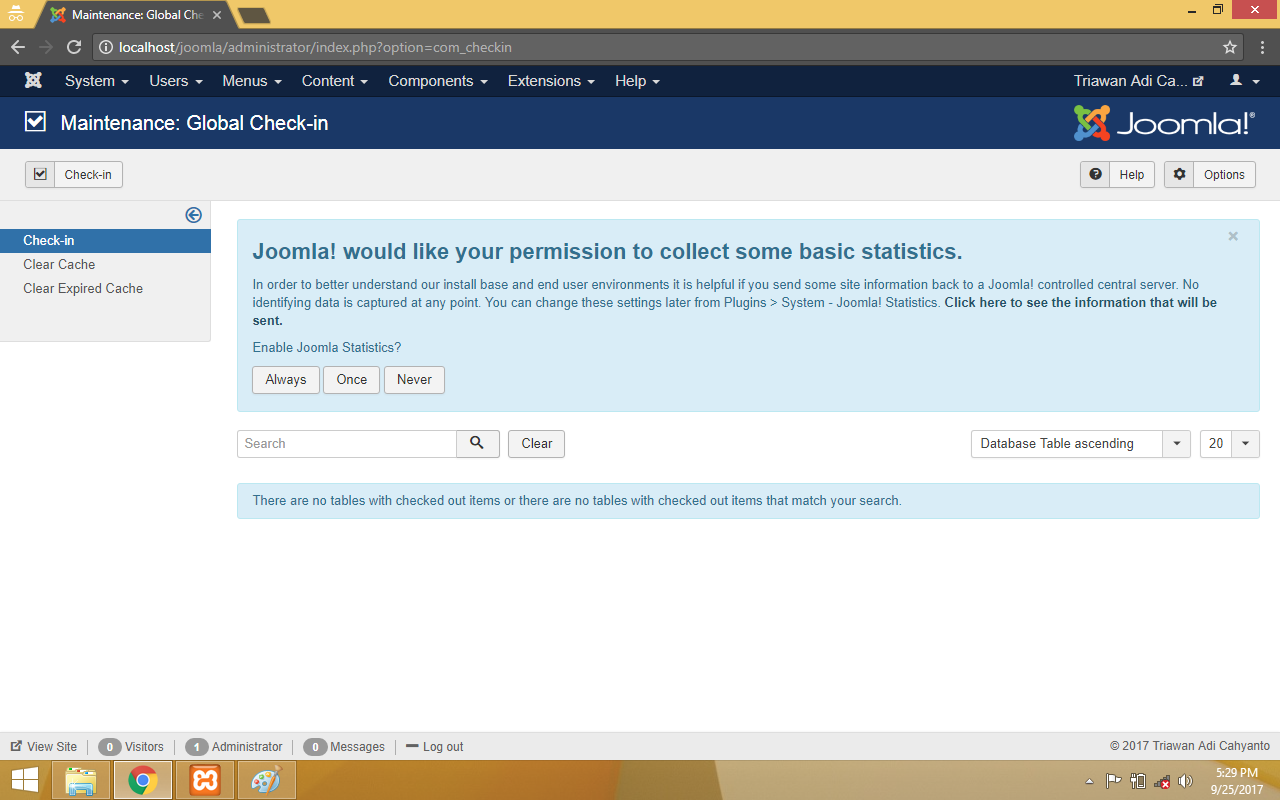The height and width of the screenshot is (800, 1280).
Task: Click the Search input field
Action: [347, 443]
